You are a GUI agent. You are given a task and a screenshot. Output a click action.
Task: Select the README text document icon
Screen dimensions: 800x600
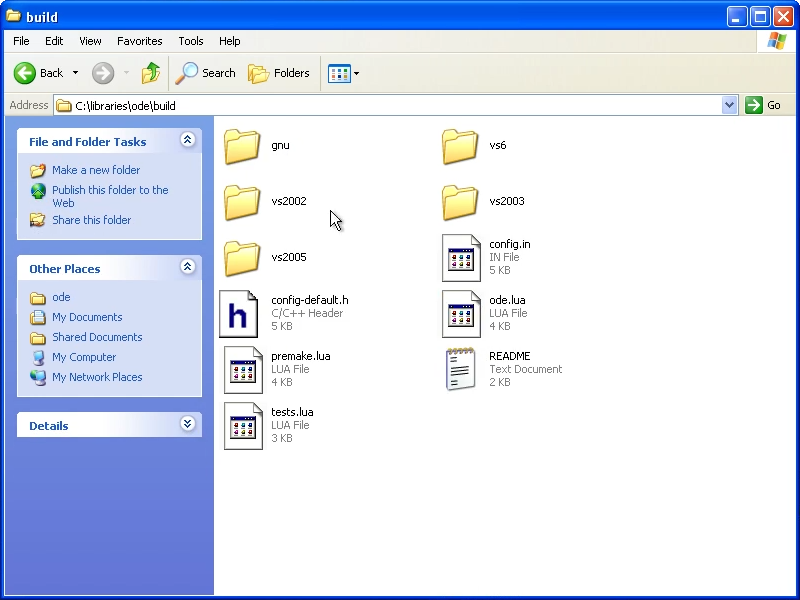click(x=461, y=369)
